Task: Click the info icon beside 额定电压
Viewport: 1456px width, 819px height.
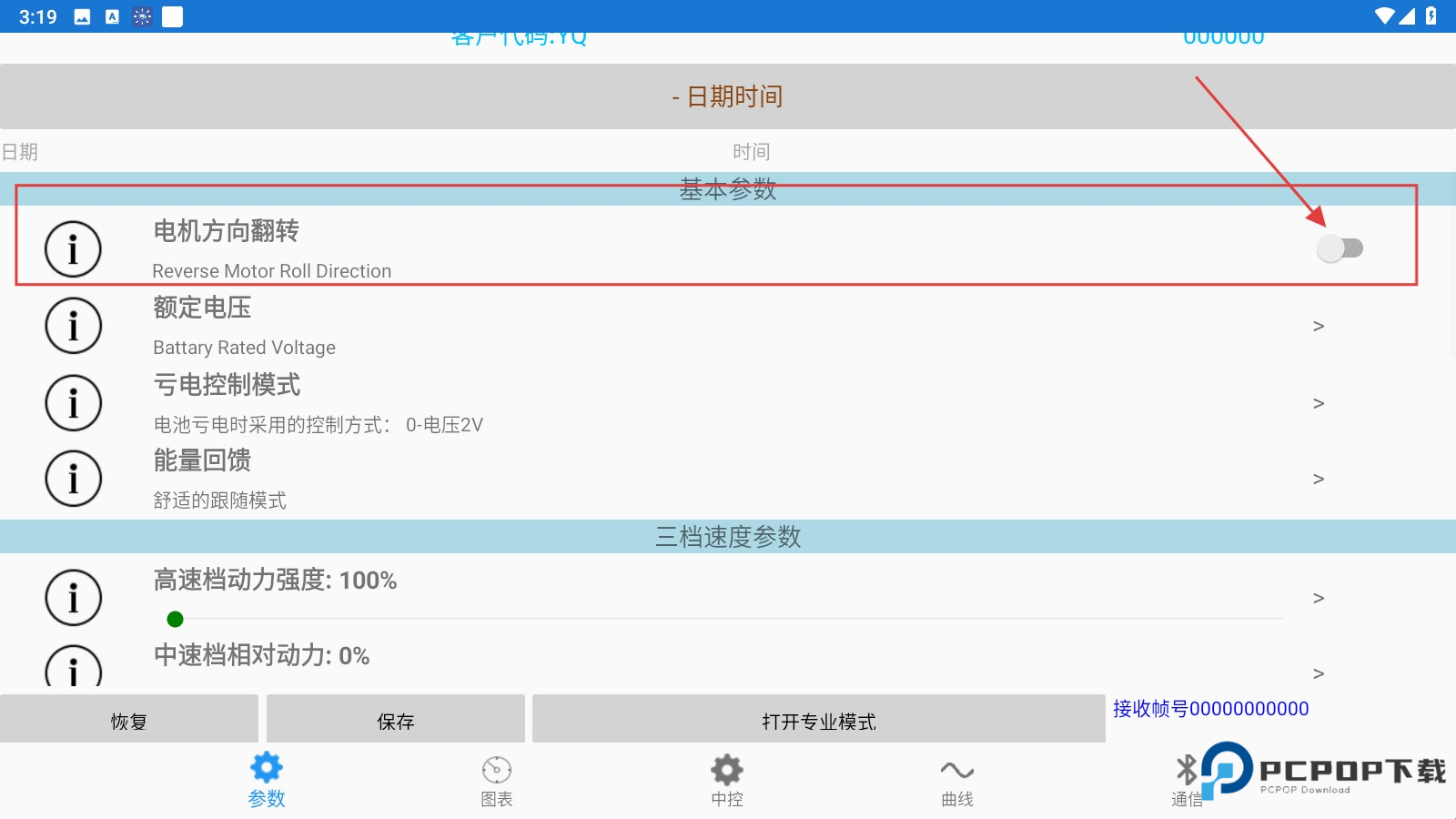Action: point(73,325)
